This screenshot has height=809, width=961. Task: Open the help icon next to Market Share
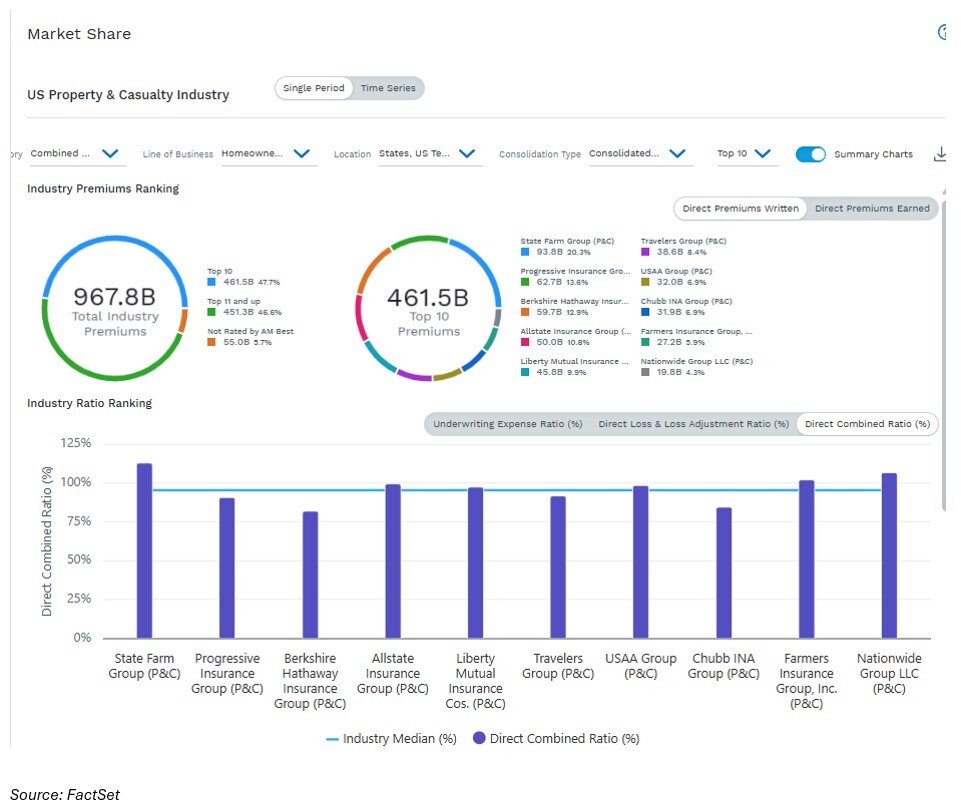pos(943,33)
